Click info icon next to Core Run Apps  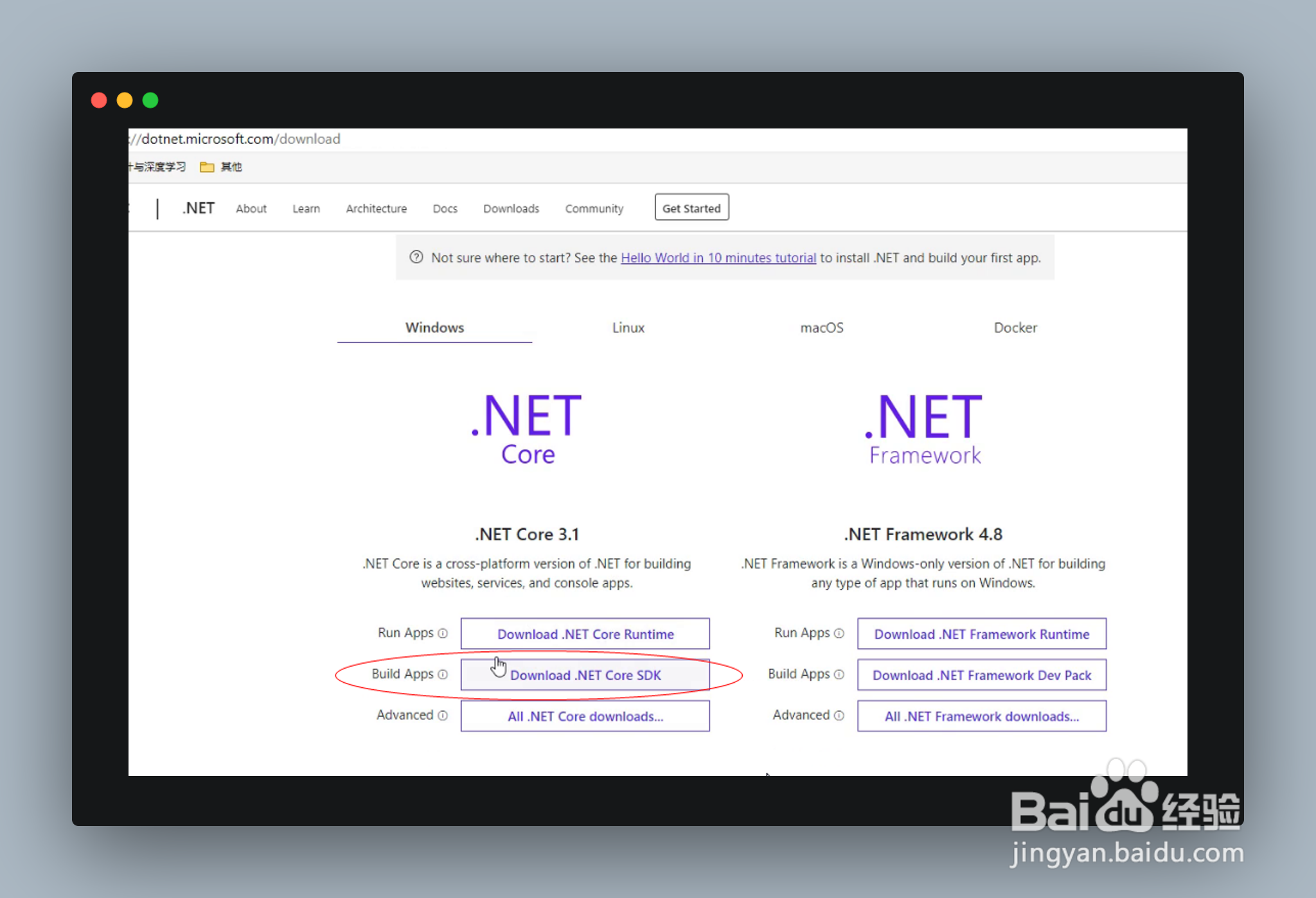point(443,633)
